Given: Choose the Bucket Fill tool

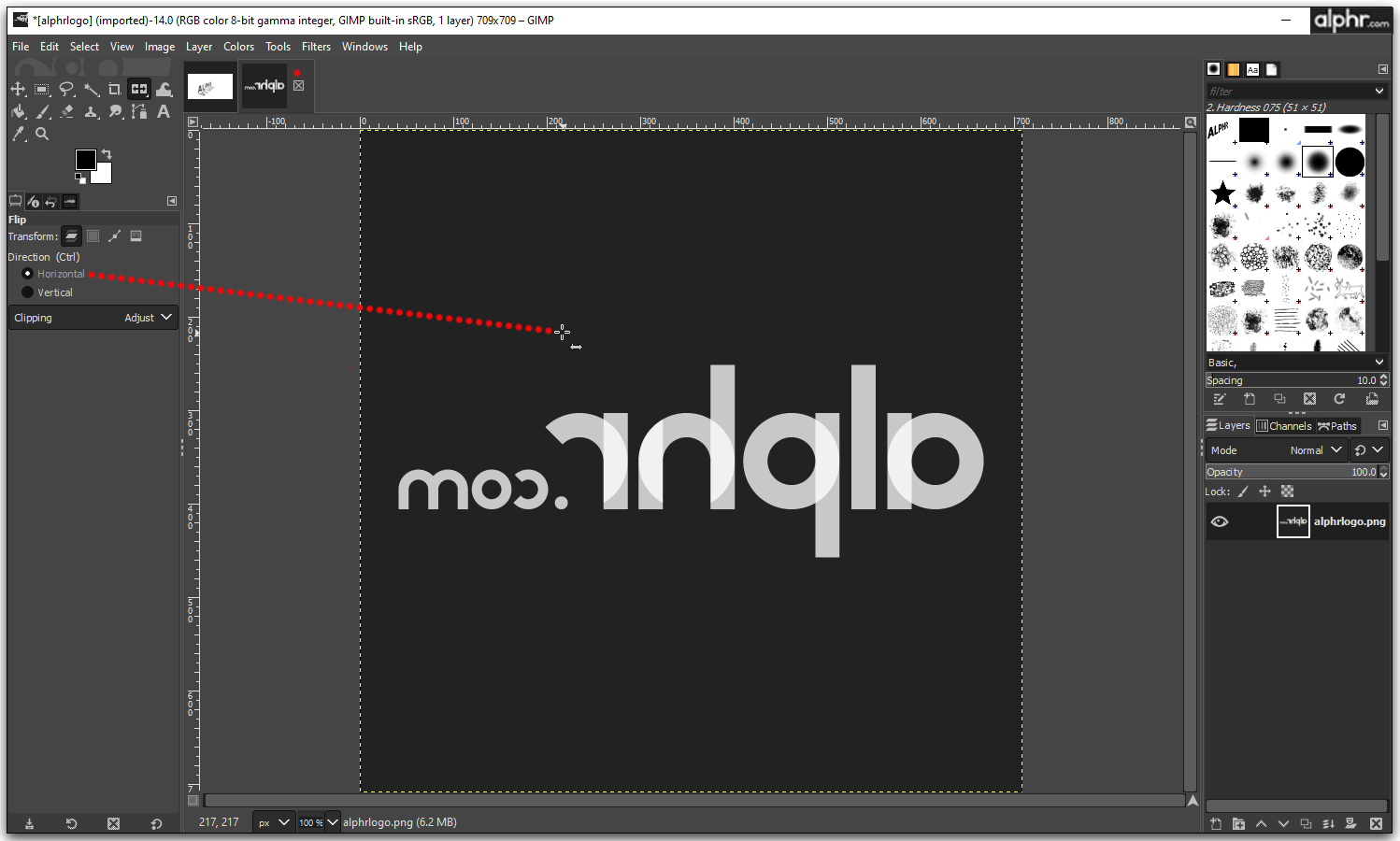Looking at the screenshot, I should tap(18, 111).
